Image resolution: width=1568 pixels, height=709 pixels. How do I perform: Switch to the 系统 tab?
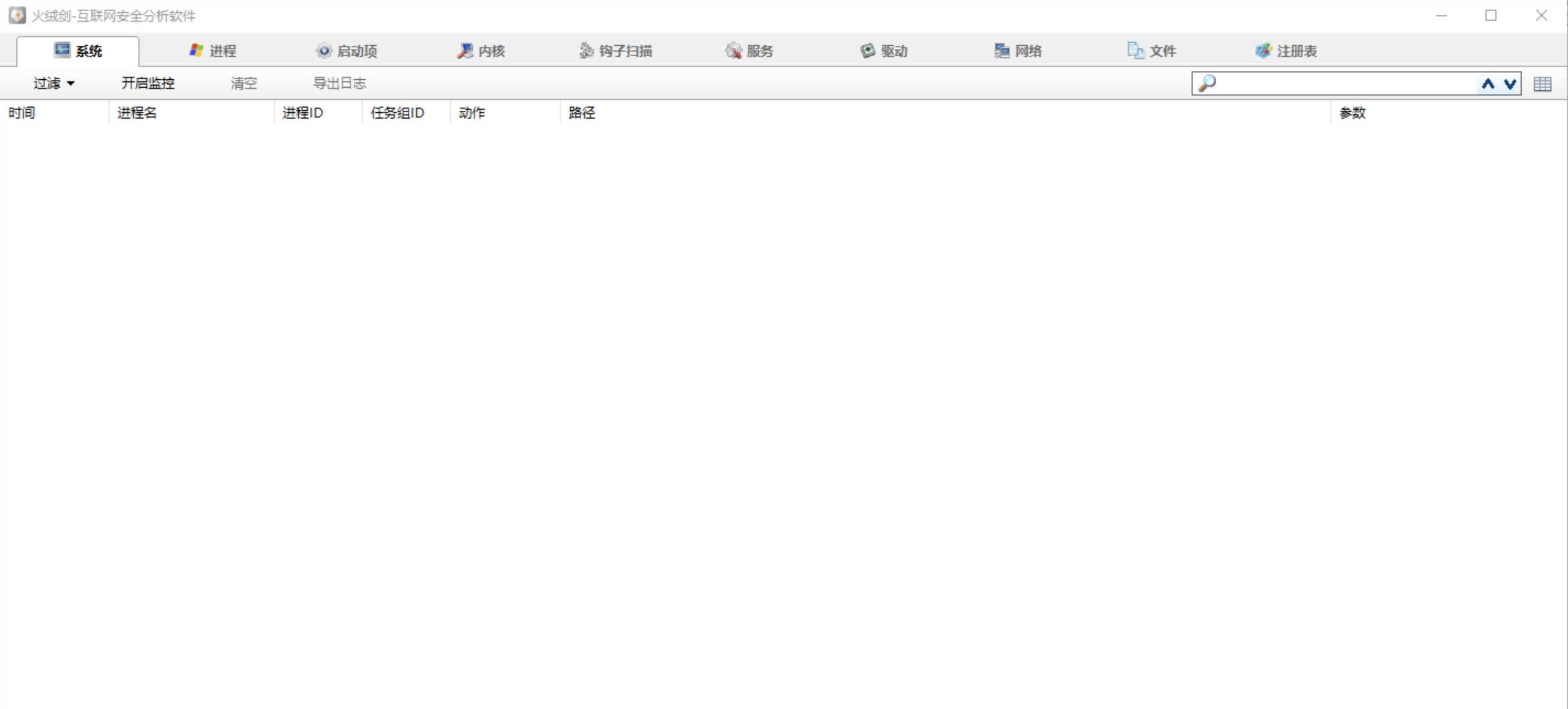(x=78, y=51)
